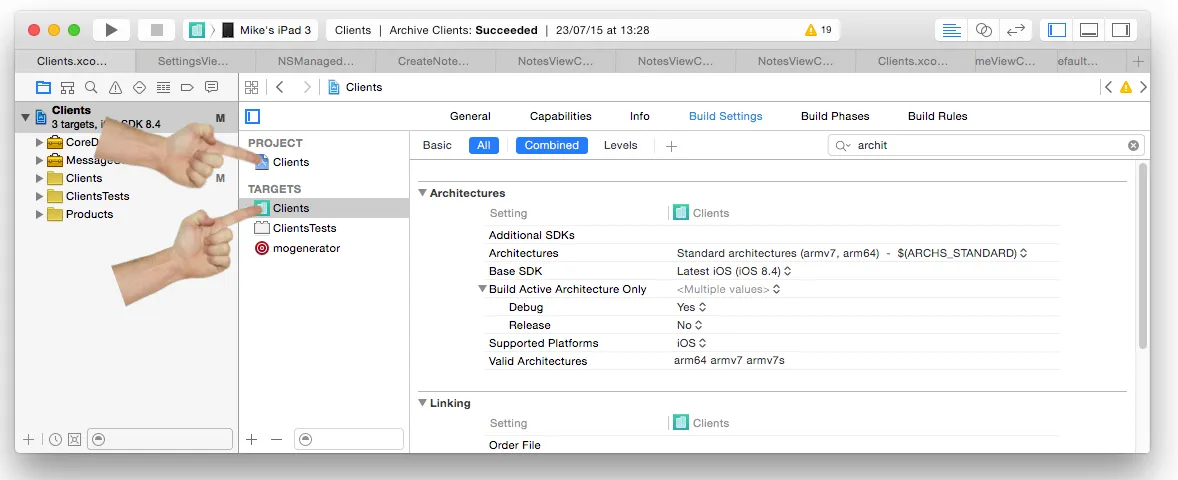Show recently edited files filter clock icon
Image resolution: width=1178 pixels, height=480 pixels.
coord(56,439)
